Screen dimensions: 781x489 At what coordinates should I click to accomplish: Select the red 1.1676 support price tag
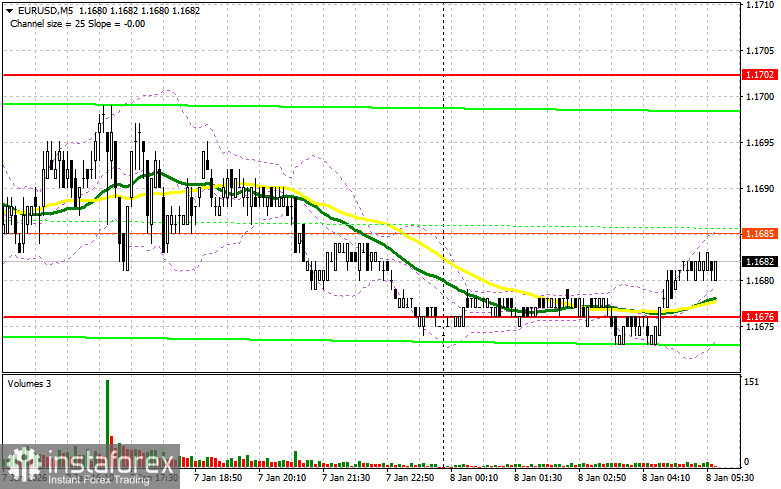click(759, 316)
